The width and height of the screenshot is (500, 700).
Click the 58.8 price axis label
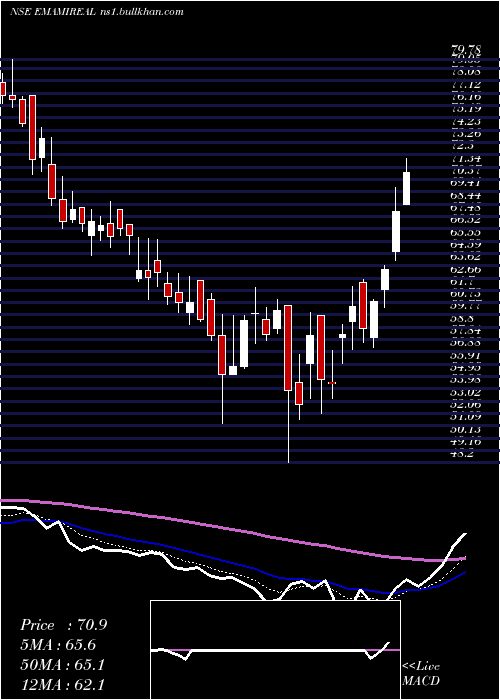[464, 319]
